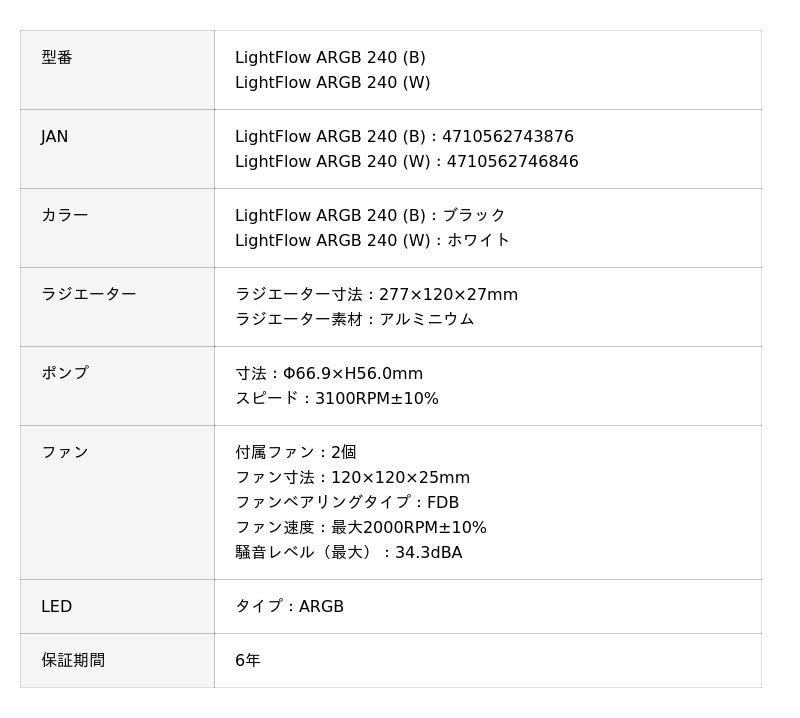Screen dimensions: 800x718
Task: Click the ブラック color line
Action: (x=370, y=216)
